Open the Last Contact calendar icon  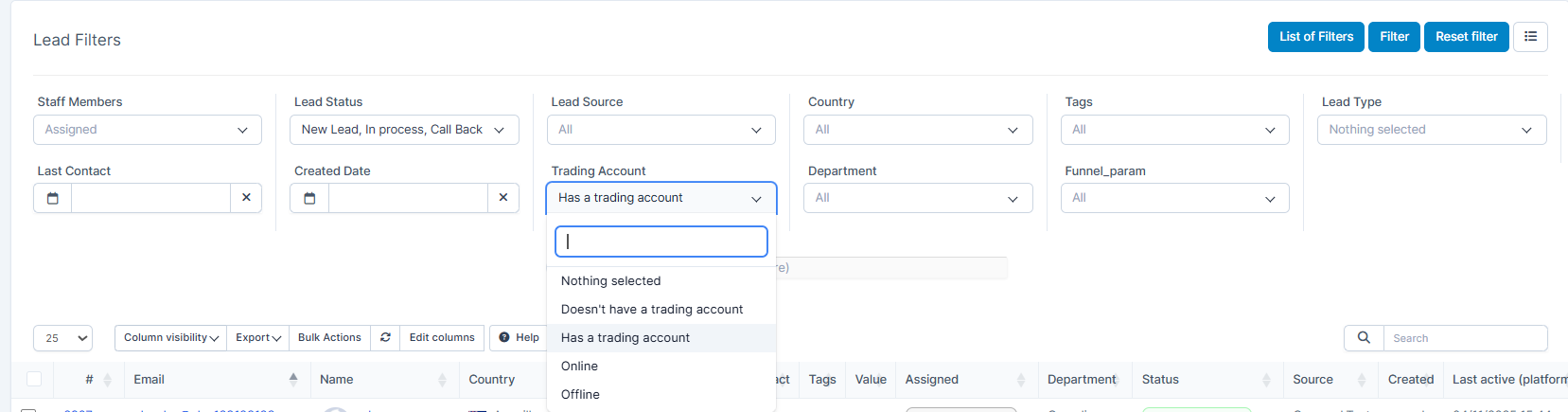(x=53, y=198)
